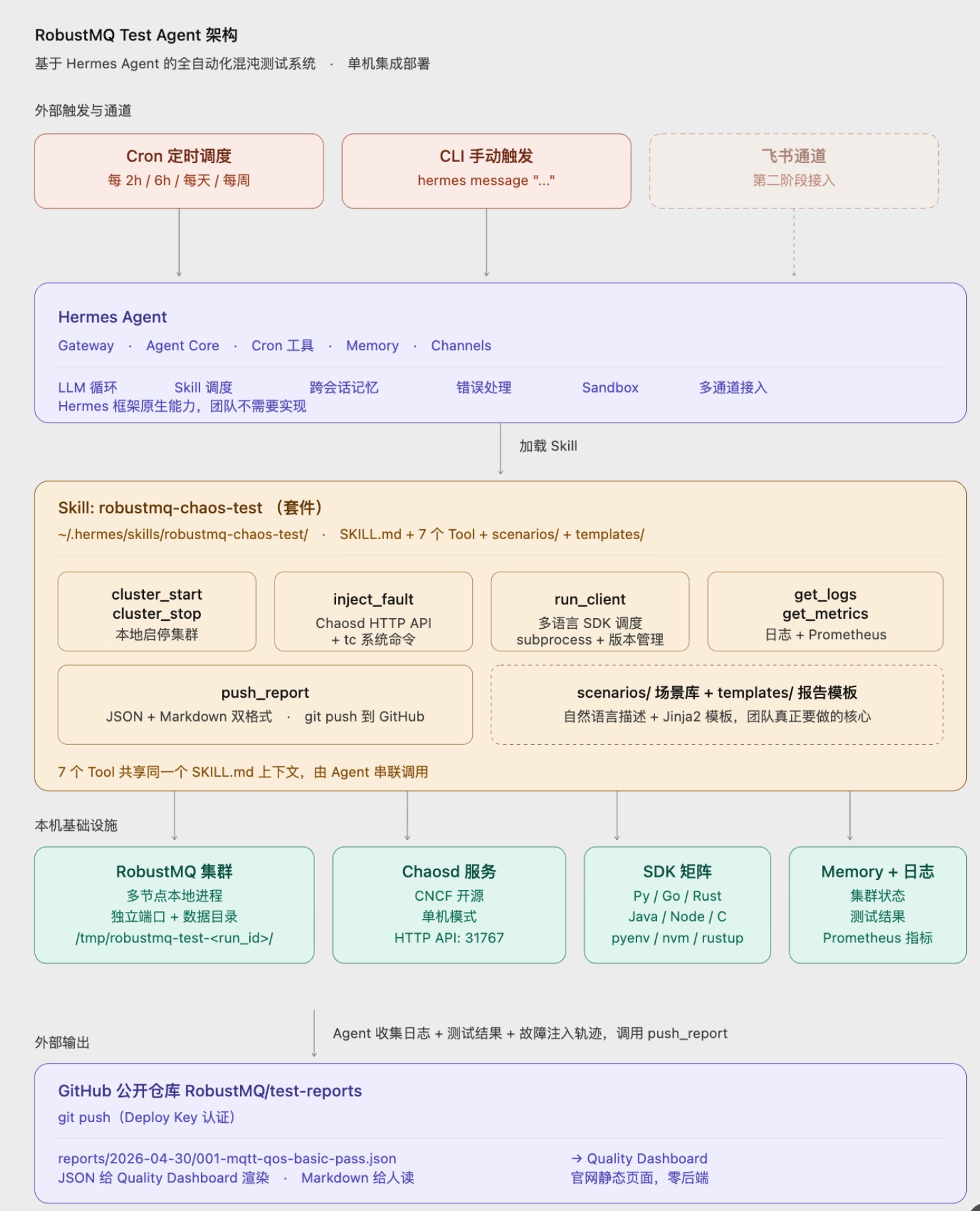This screenshot has height=1211, width=980.
Task: Select the inject_fault tool box
Action: click(373, 611)
